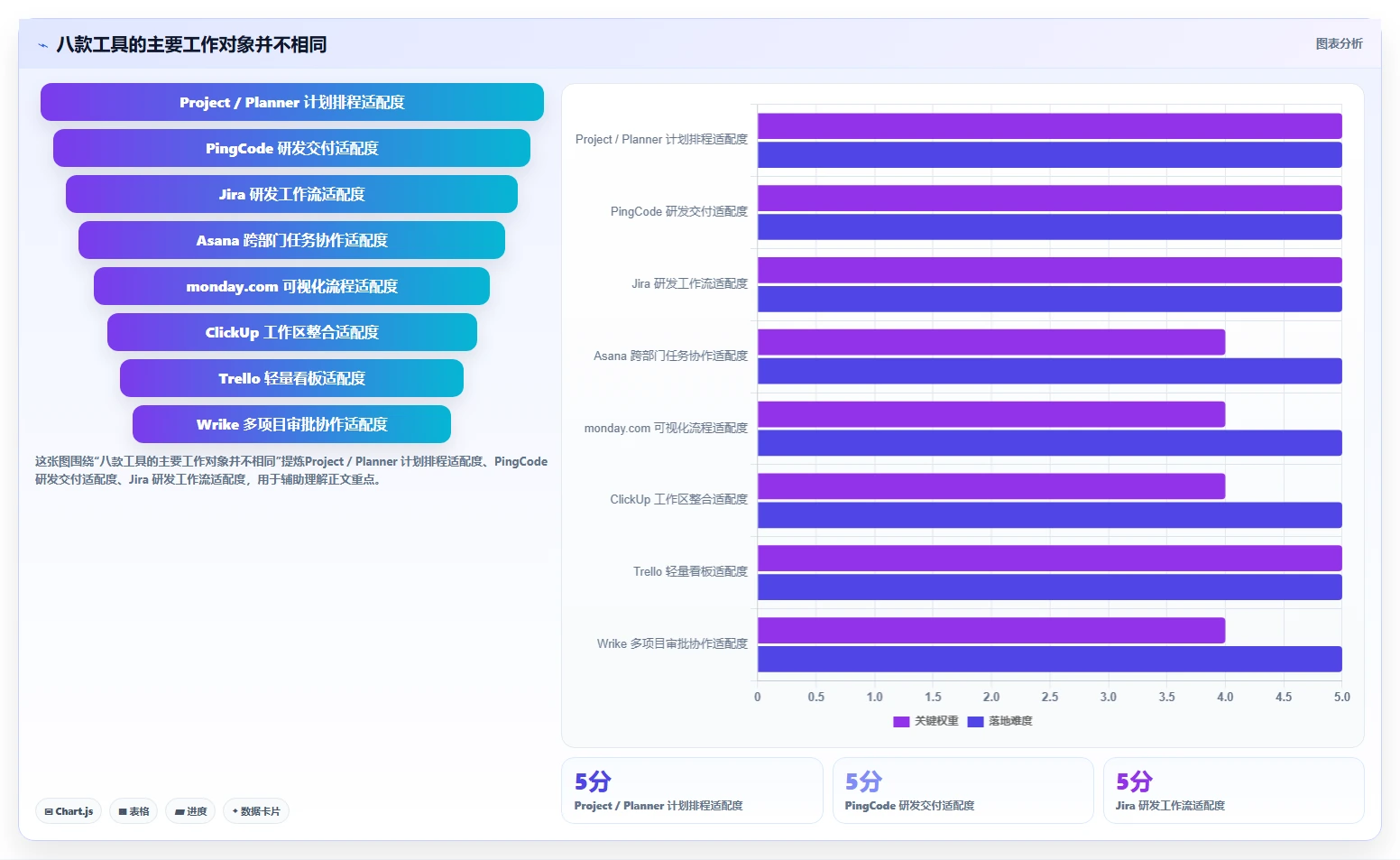This screenshot has height=860, width=1400.
Task: Click the caption paragraph starting with 这张图围绕
Action: [x=291, y=470]
